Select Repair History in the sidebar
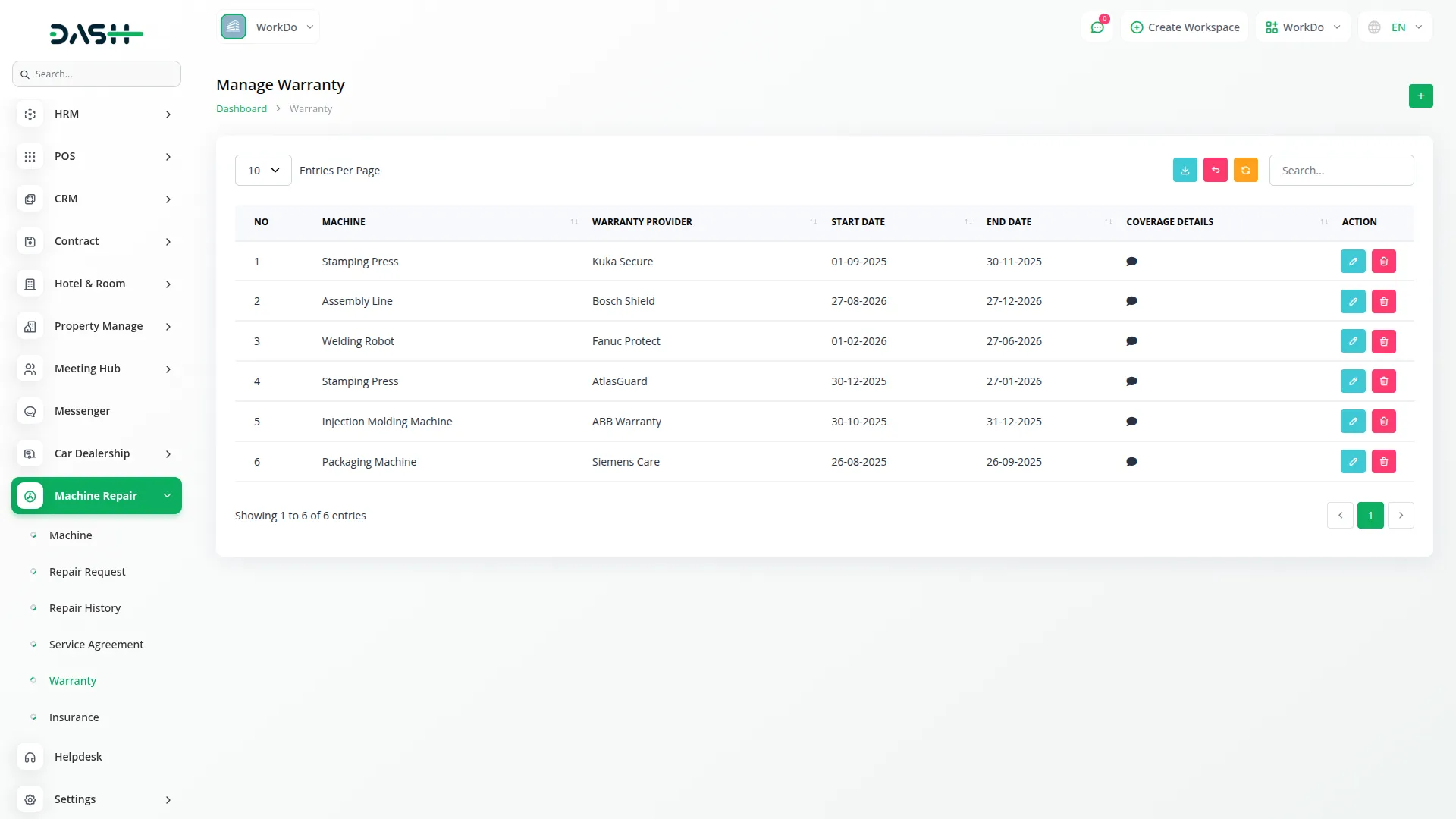The height and width of the screenshot is (819, 1456). [84, 607]
